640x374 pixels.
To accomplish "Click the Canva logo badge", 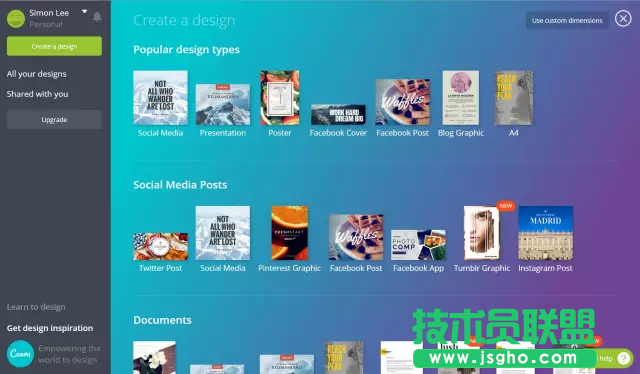I will [x=20, y=354].
